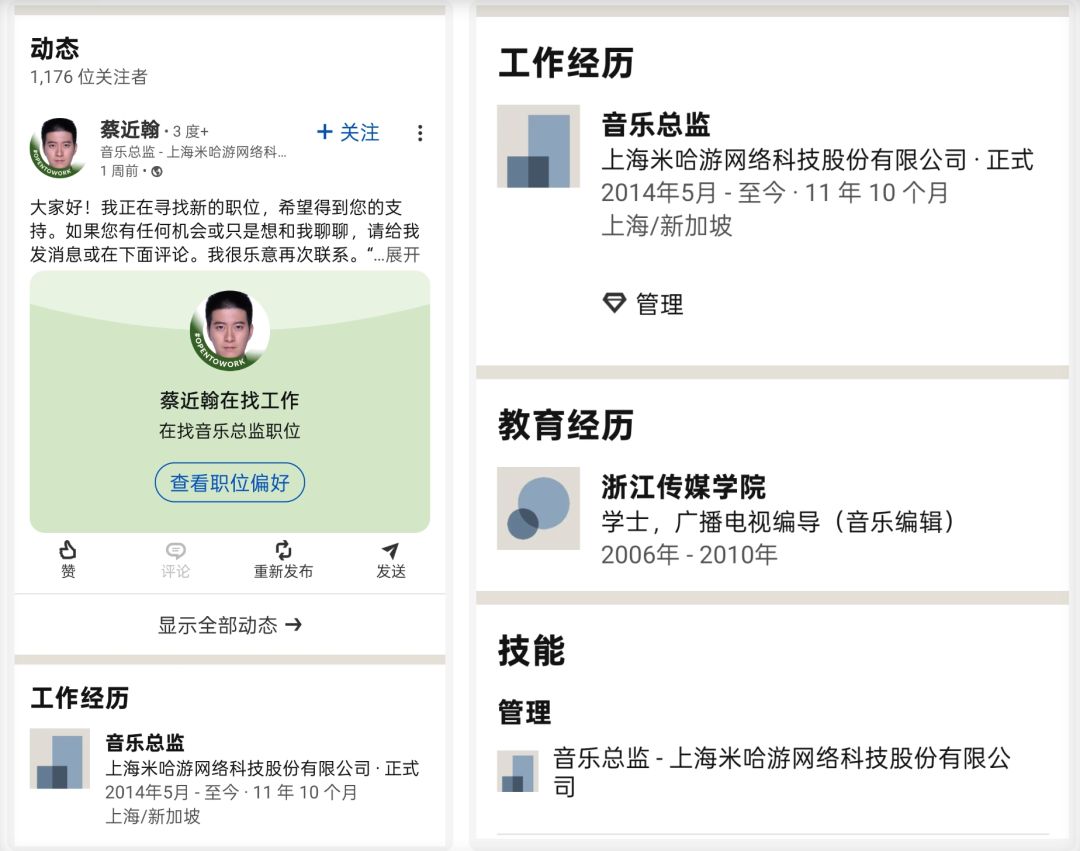
Task: Like the post with 赞
Action: point(68,560)
